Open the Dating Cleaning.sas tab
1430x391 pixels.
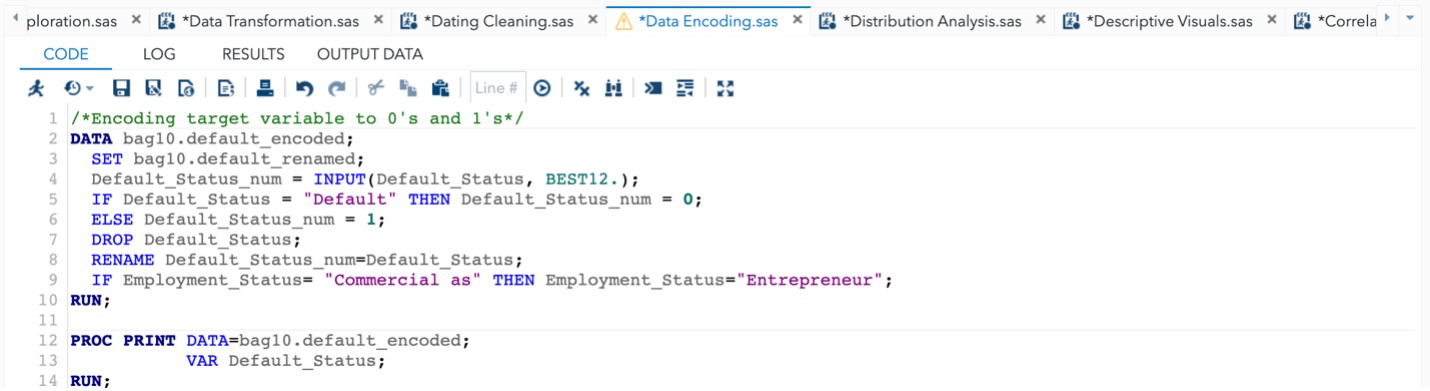click(500, 21)
